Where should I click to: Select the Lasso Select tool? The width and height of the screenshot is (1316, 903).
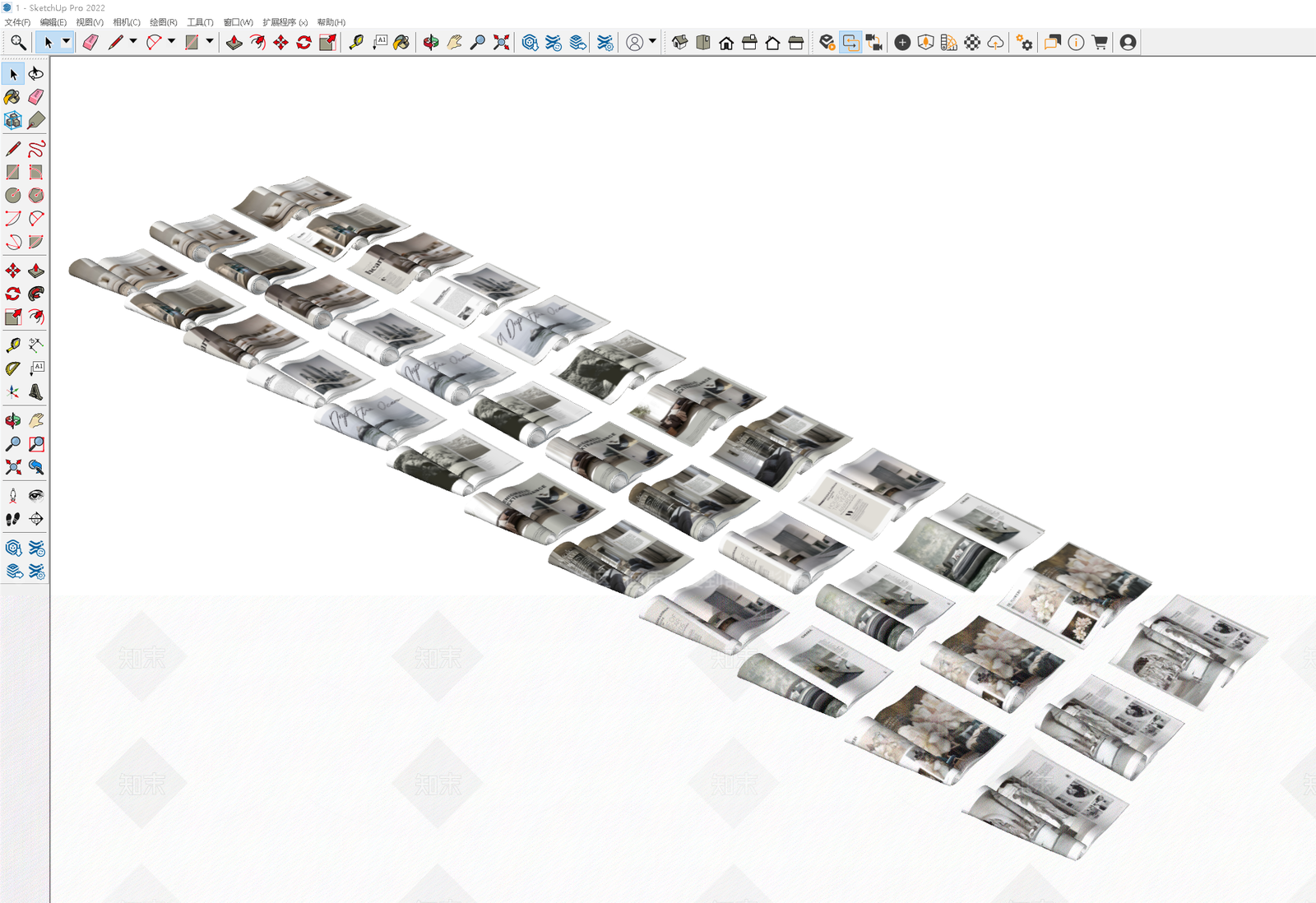36,74
